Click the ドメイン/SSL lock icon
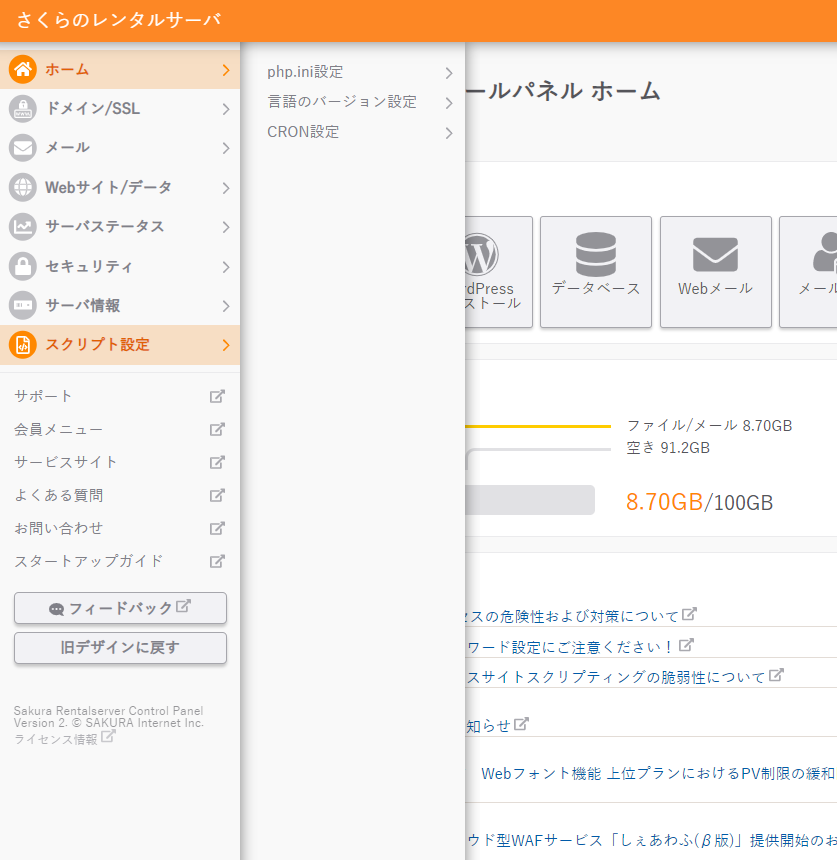The image size is (837, 860). click(22, 109)
